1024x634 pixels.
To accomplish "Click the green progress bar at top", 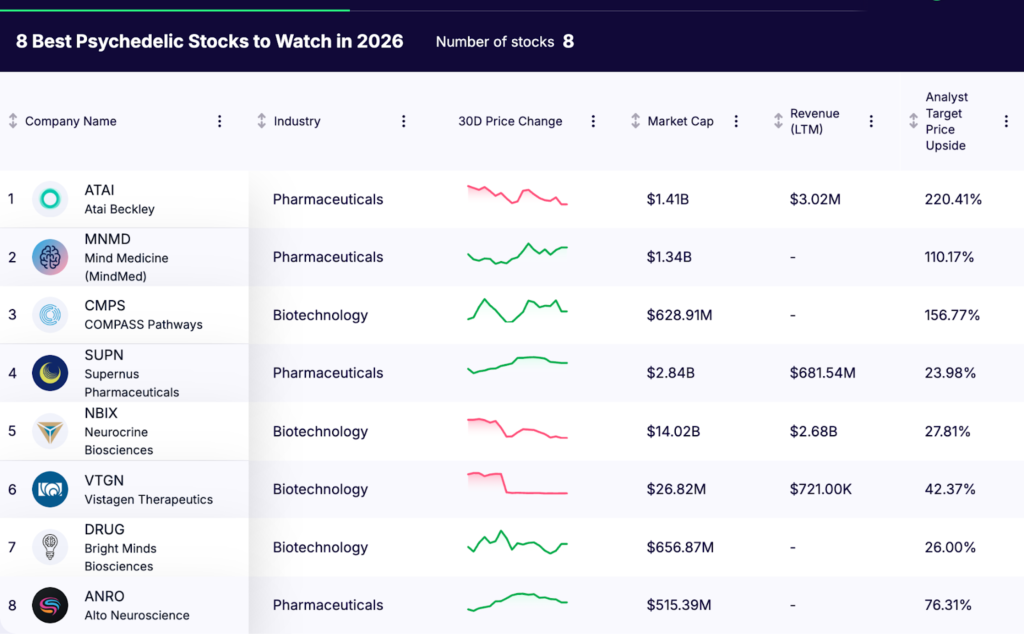I will [175, 6].
